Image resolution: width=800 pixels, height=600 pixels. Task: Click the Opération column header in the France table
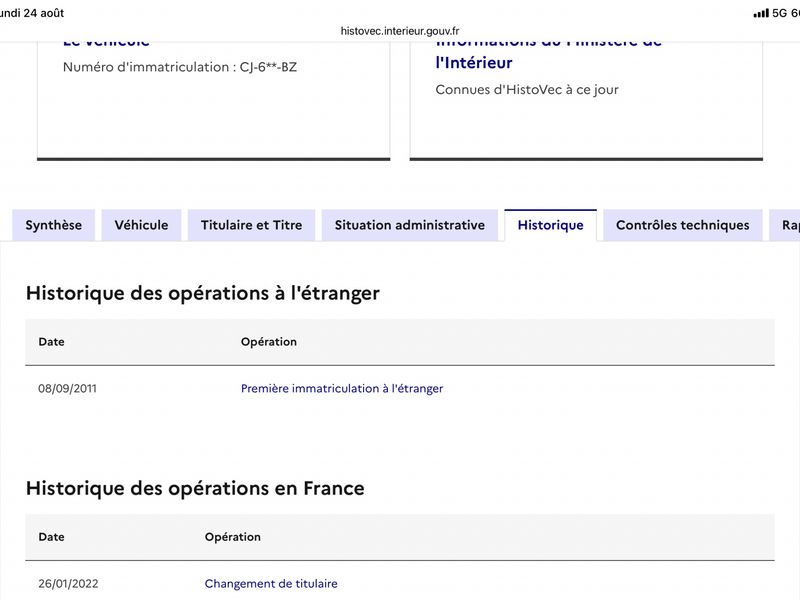coord(233,537)
